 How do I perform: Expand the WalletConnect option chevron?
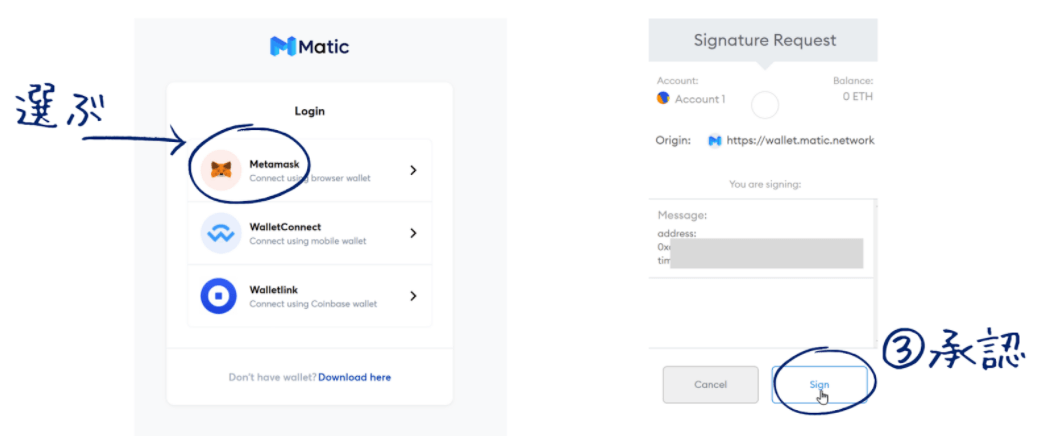[413, 234]
